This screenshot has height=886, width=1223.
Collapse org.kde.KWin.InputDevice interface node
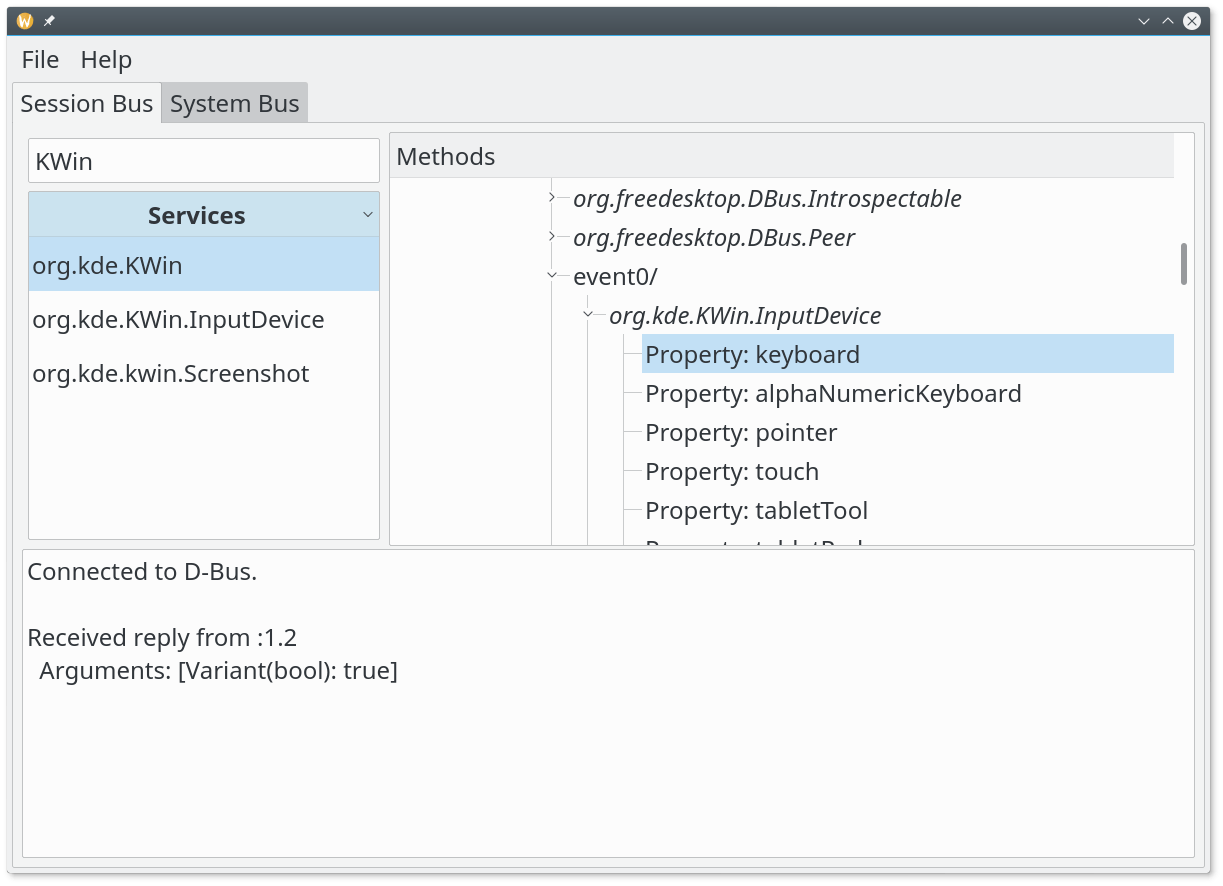coord(588,315)
